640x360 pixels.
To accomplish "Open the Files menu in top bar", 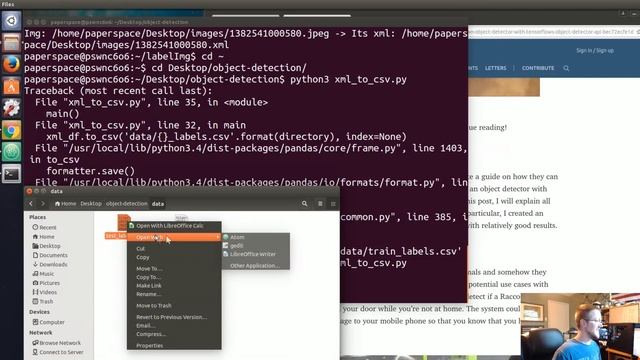I will pyautogui.click(x=8, y=4).
